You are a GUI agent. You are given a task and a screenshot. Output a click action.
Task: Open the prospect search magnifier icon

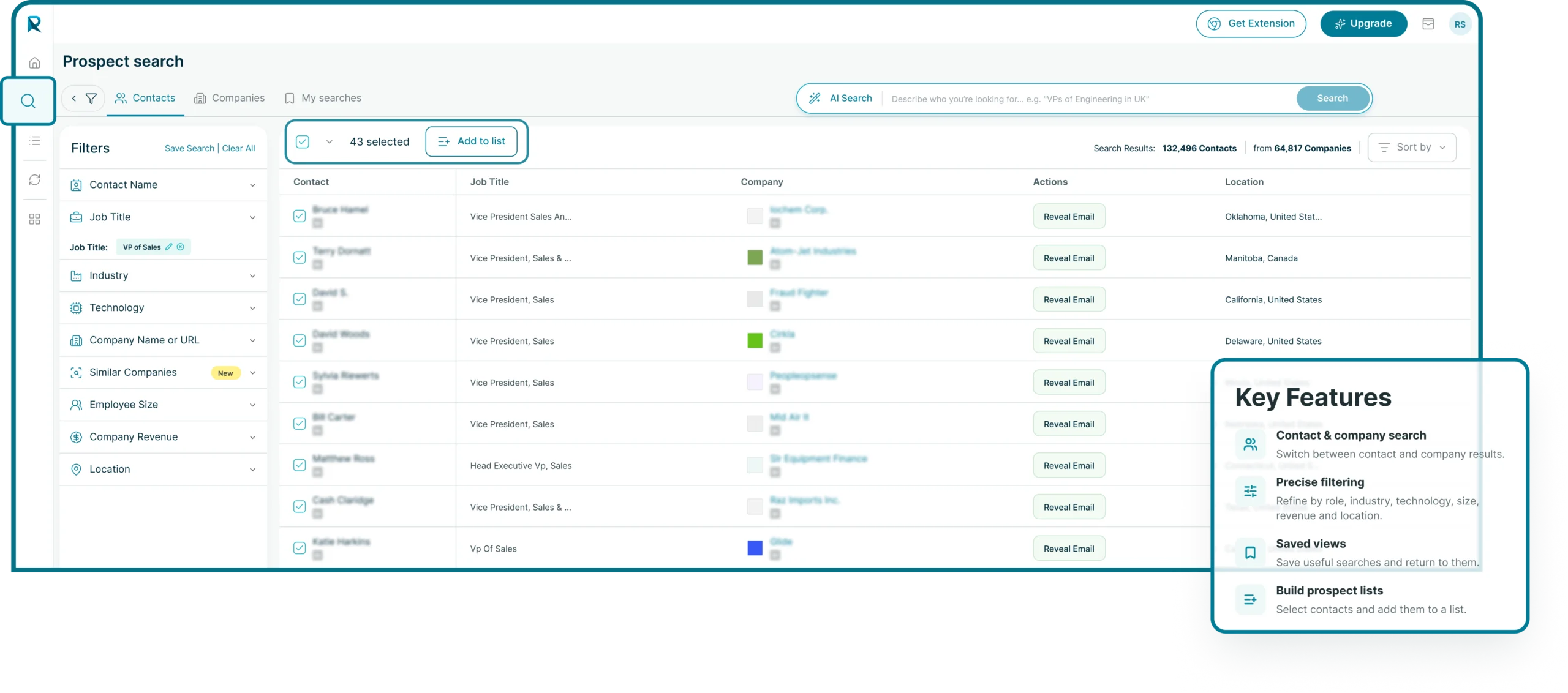coord(28,101)
